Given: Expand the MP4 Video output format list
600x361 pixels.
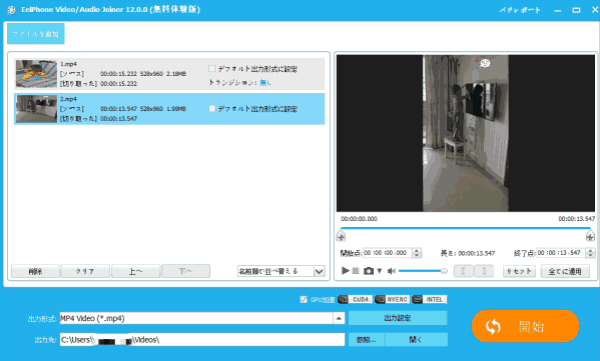Looking at the screenshot, I should 339,318.
